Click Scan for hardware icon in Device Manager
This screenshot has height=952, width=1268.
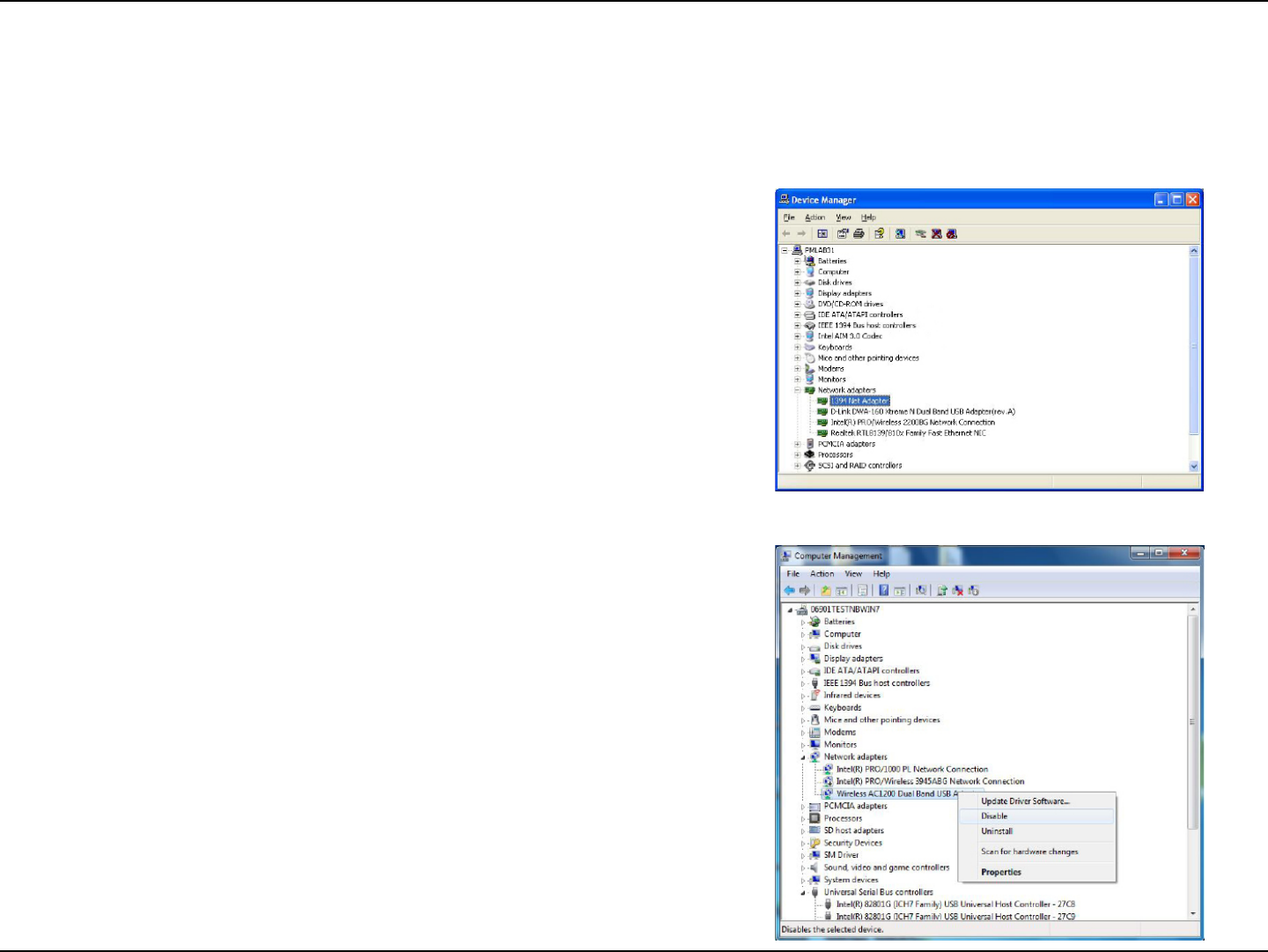(x=900, y=234)
